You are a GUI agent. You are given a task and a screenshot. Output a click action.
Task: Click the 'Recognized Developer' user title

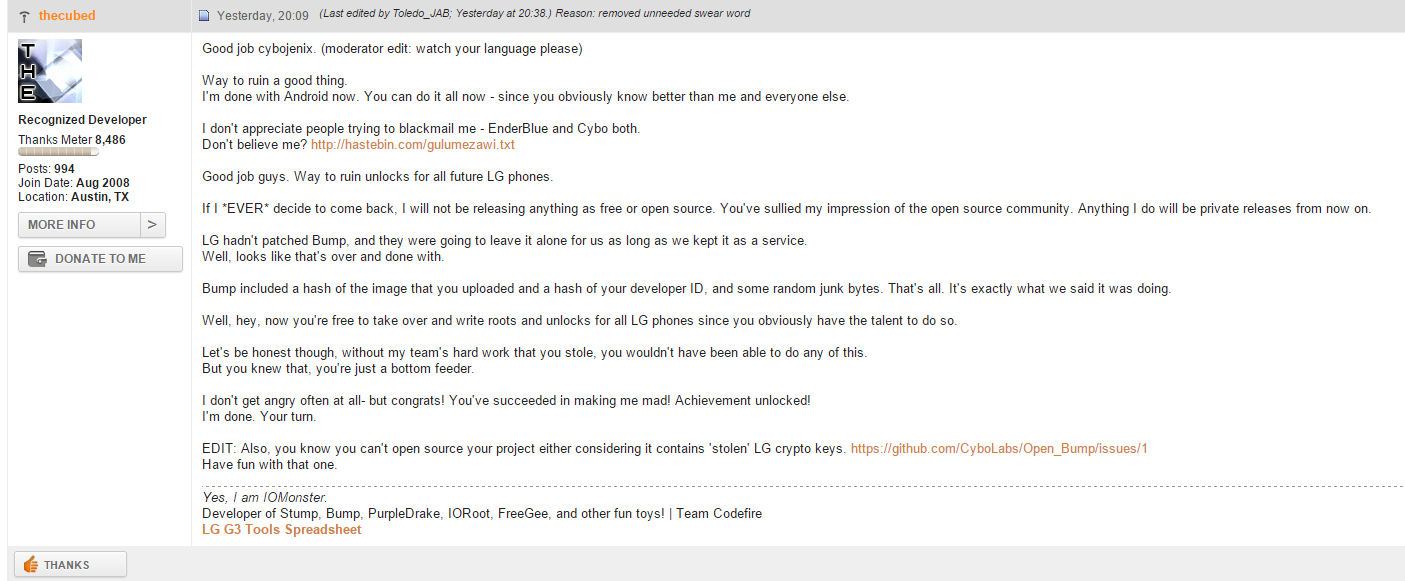82,120
